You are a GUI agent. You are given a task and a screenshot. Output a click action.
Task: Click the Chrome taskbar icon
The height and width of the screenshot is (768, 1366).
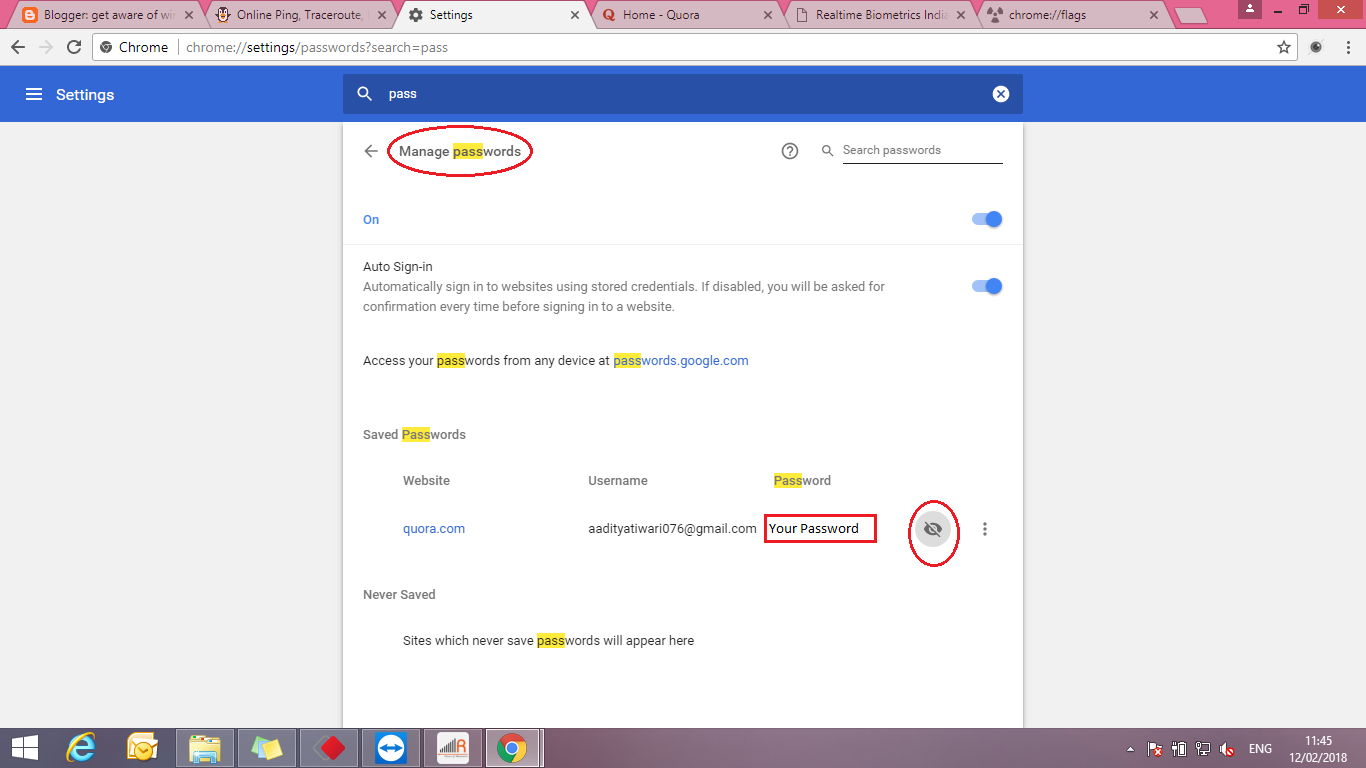513,748
